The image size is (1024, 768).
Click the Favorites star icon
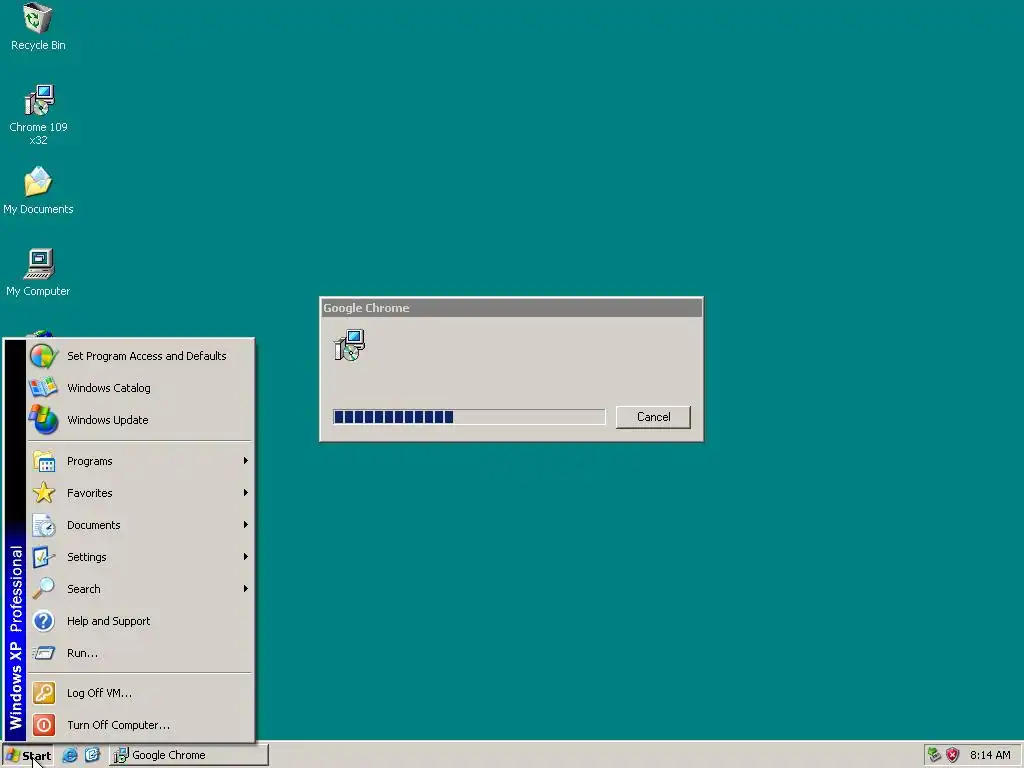[44, 493]
